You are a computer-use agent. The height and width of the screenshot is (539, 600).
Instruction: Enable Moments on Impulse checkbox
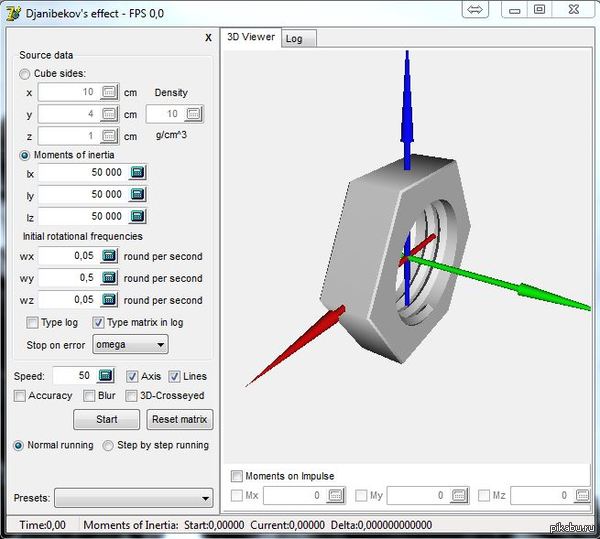tap(237, 476)
